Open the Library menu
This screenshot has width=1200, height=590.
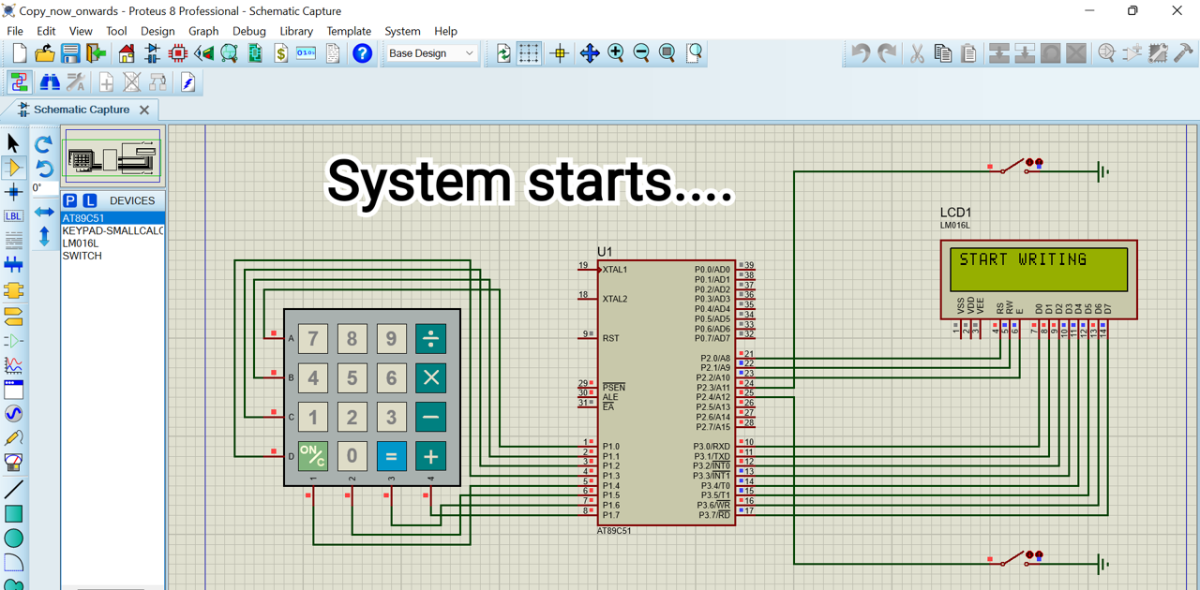296,31
